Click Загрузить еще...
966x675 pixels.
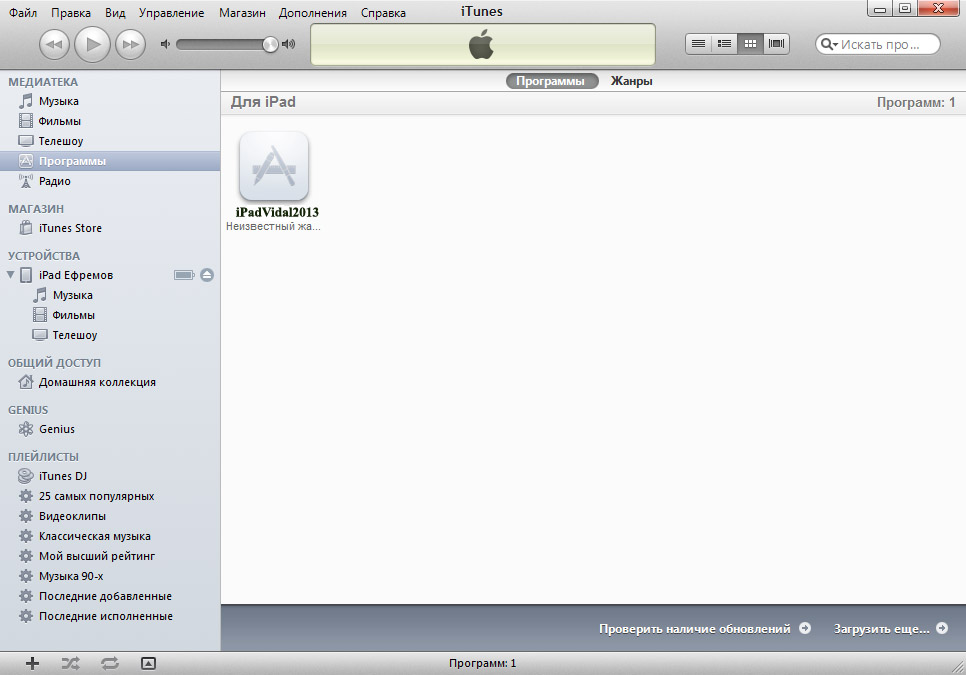pyautogui.click(x=890, y=629)
